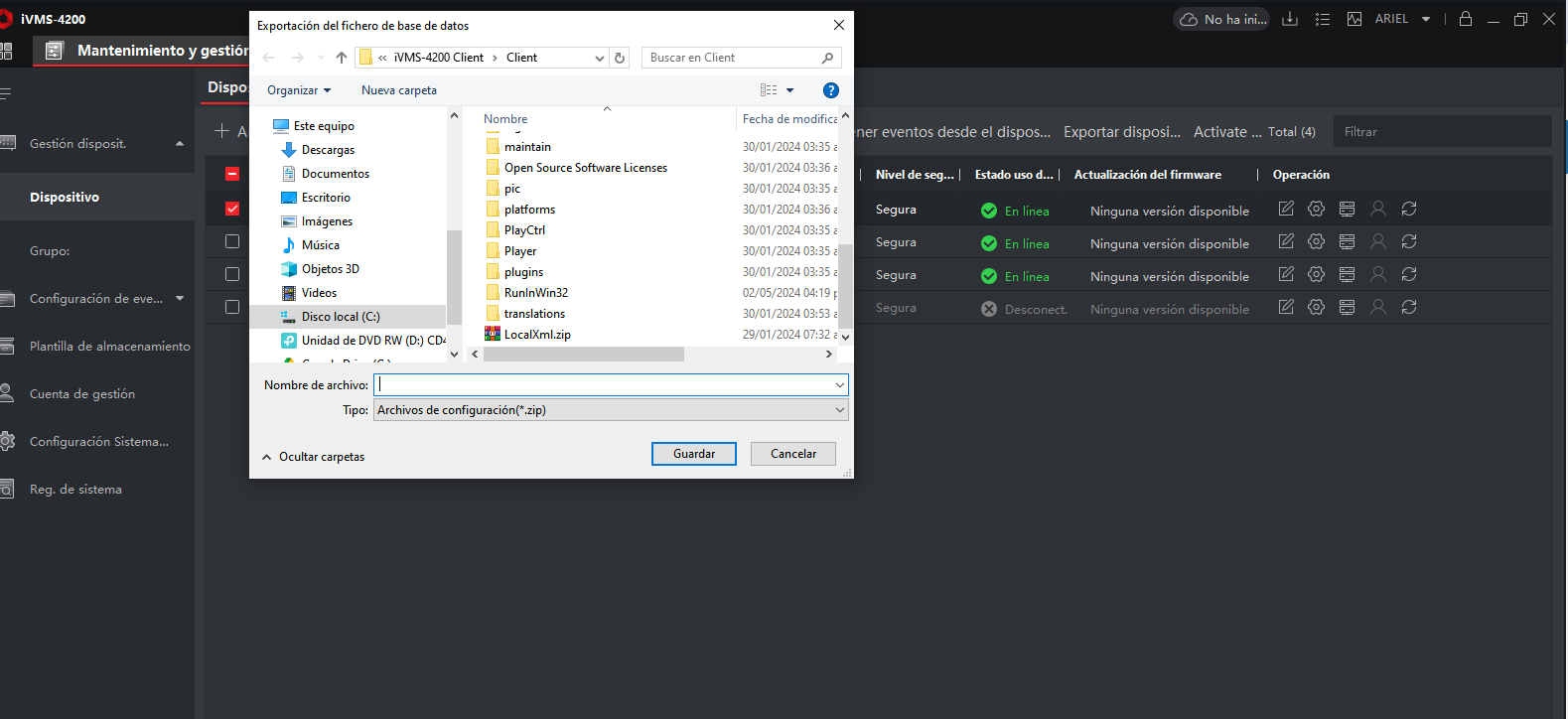Viewport: 1568px width, 719px height.
Task: Check the second device row checkbox
Action: point(232,241)
